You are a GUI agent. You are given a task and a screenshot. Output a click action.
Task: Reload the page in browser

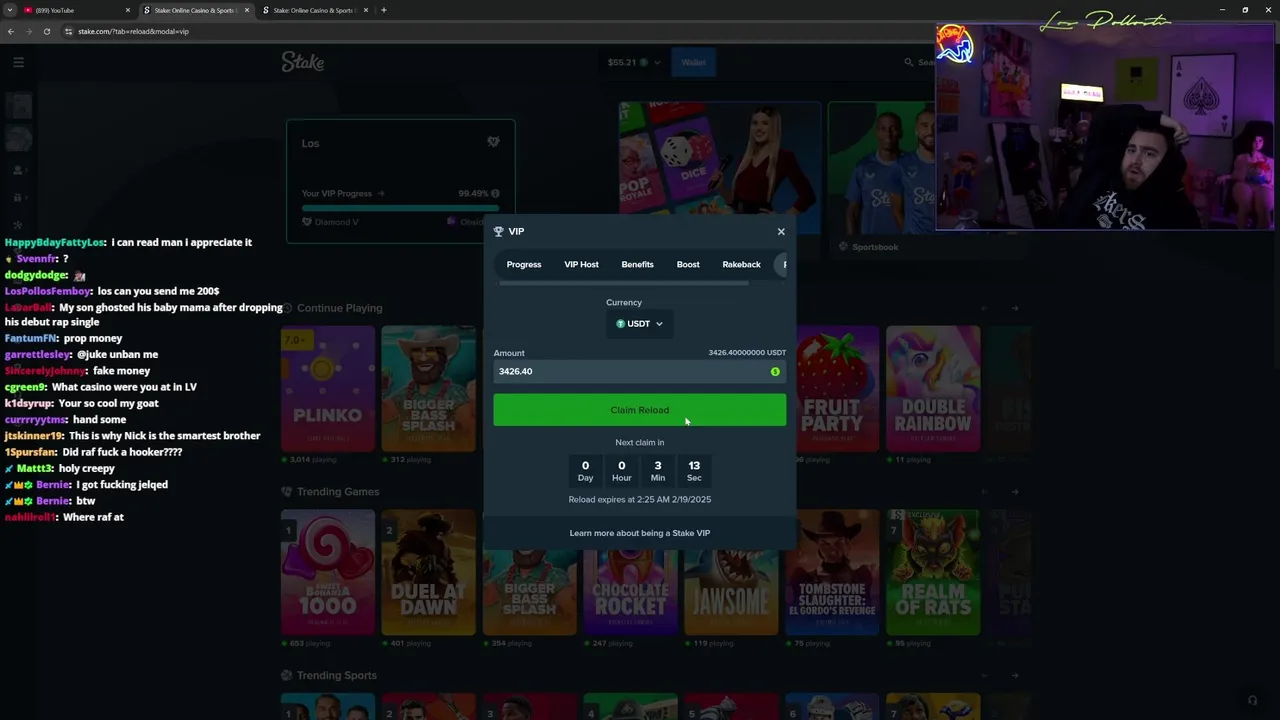[47, 31]
